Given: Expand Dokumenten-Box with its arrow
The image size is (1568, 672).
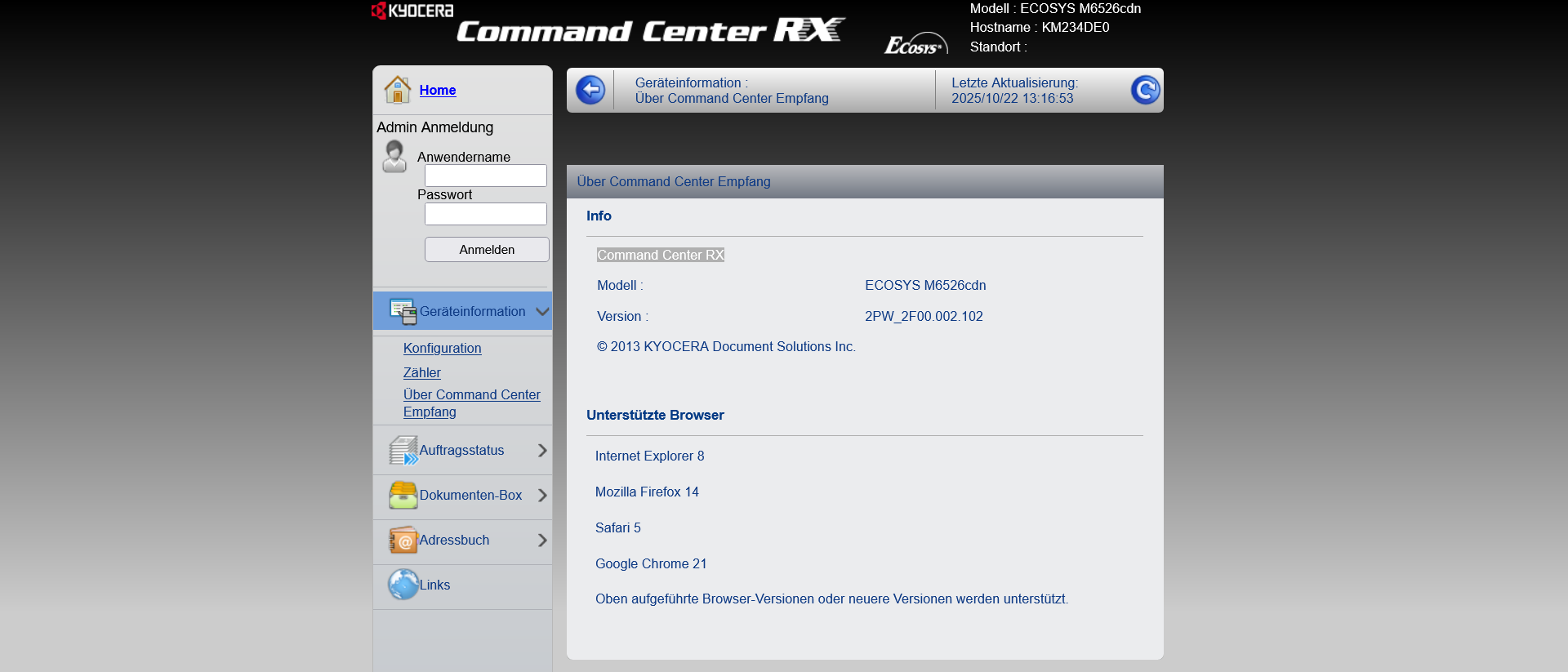Looking at the screenshot, I should pos(542,495).
